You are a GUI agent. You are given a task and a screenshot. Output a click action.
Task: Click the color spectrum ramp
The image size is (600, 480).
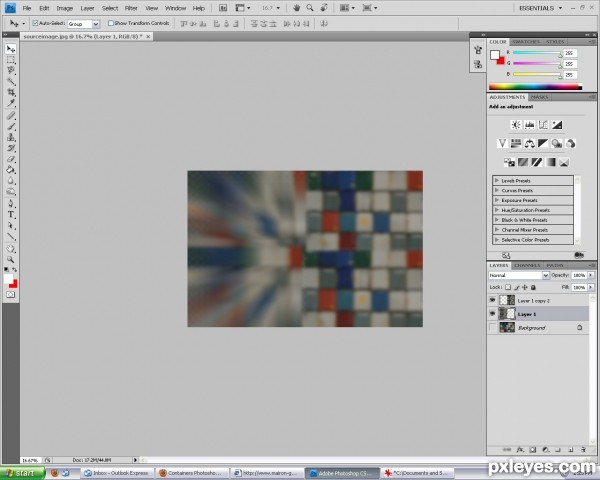coord(535,87)
